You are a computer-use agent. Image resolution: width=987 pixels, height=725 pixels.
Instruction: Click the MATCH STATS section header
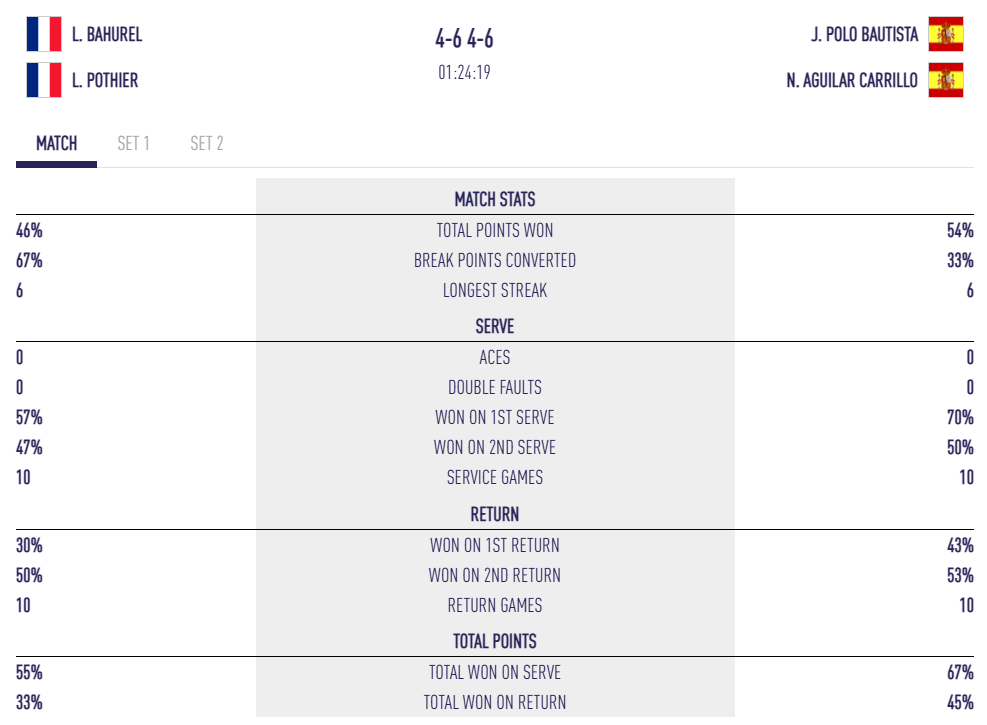(495, 199)
